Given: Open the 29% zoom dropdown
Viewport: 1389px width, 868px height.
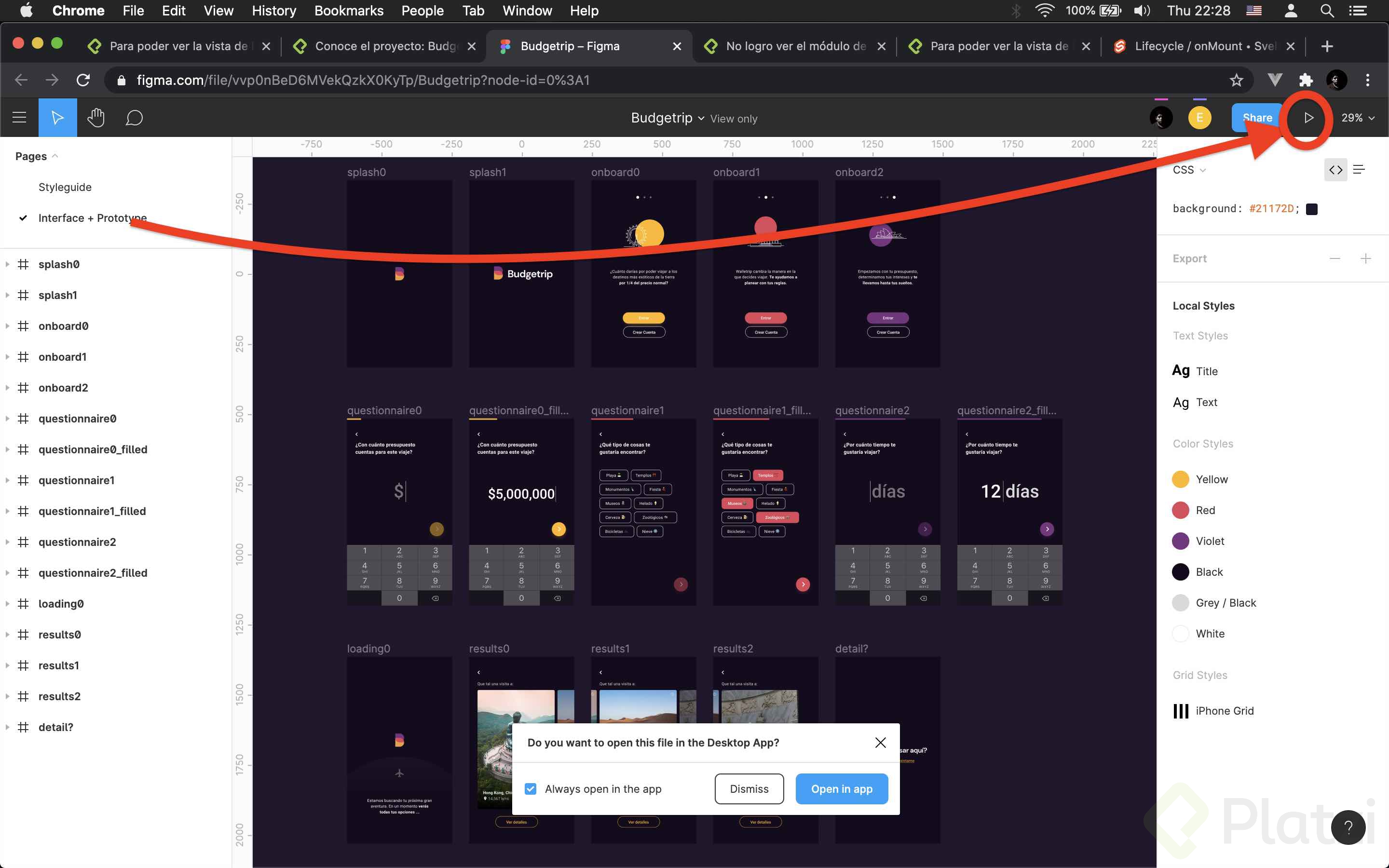Looking at the screenshot, I should click(x=1358, y=118).
